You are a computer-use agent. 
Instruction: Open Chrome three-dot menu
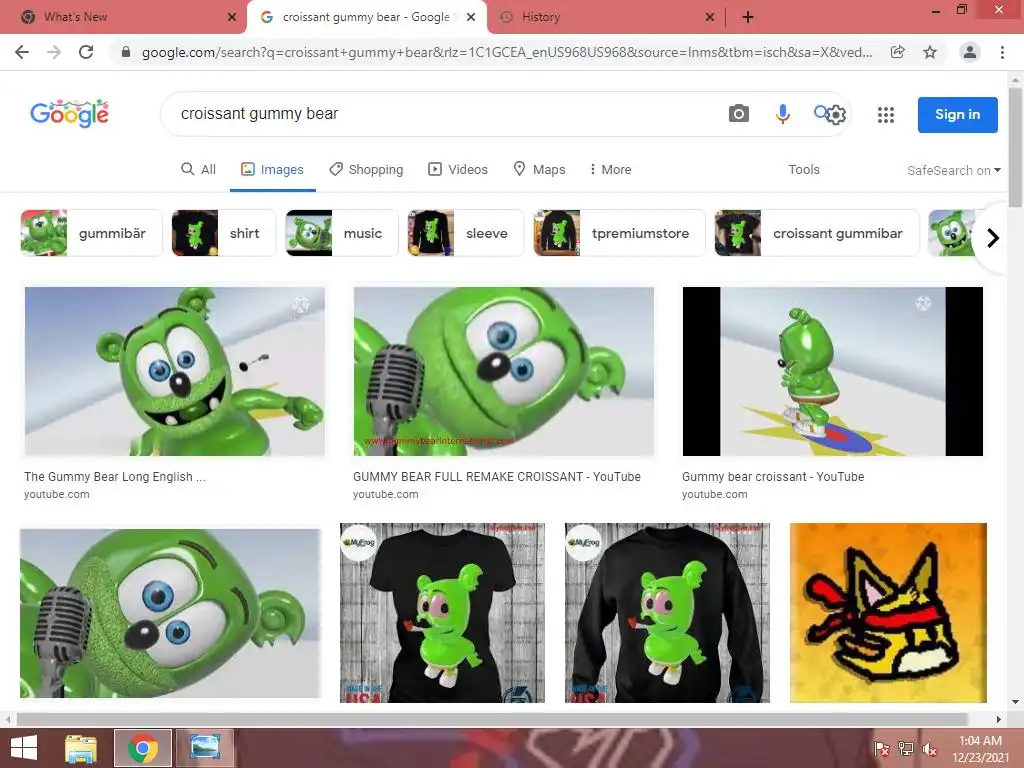pyautogui.click(x=1002, y=52)
